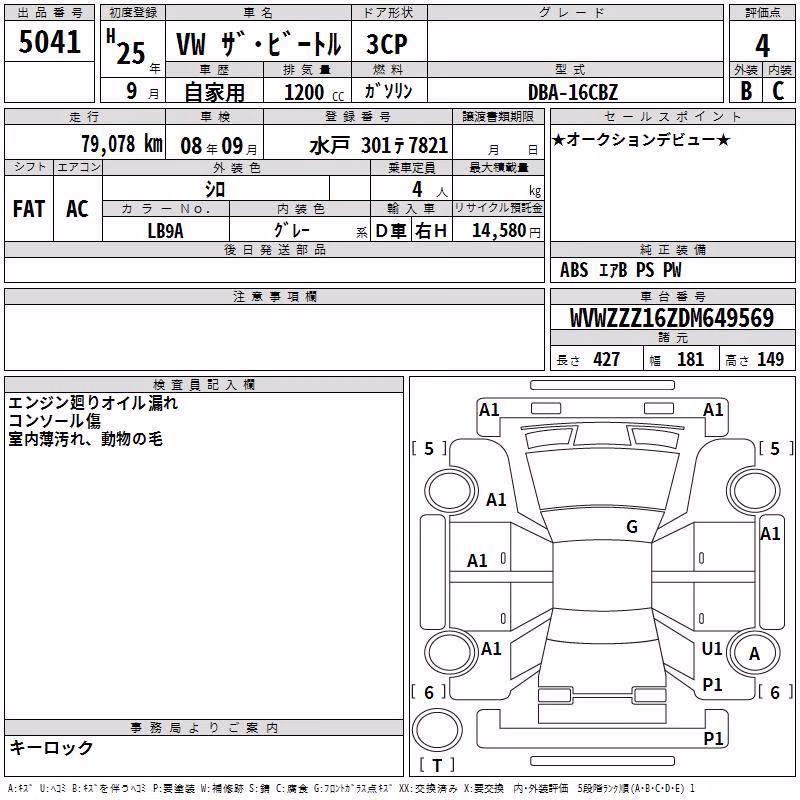This screenshot has height=800, width=800.
Task: Select the height value 149
Action: click(770, 359)
